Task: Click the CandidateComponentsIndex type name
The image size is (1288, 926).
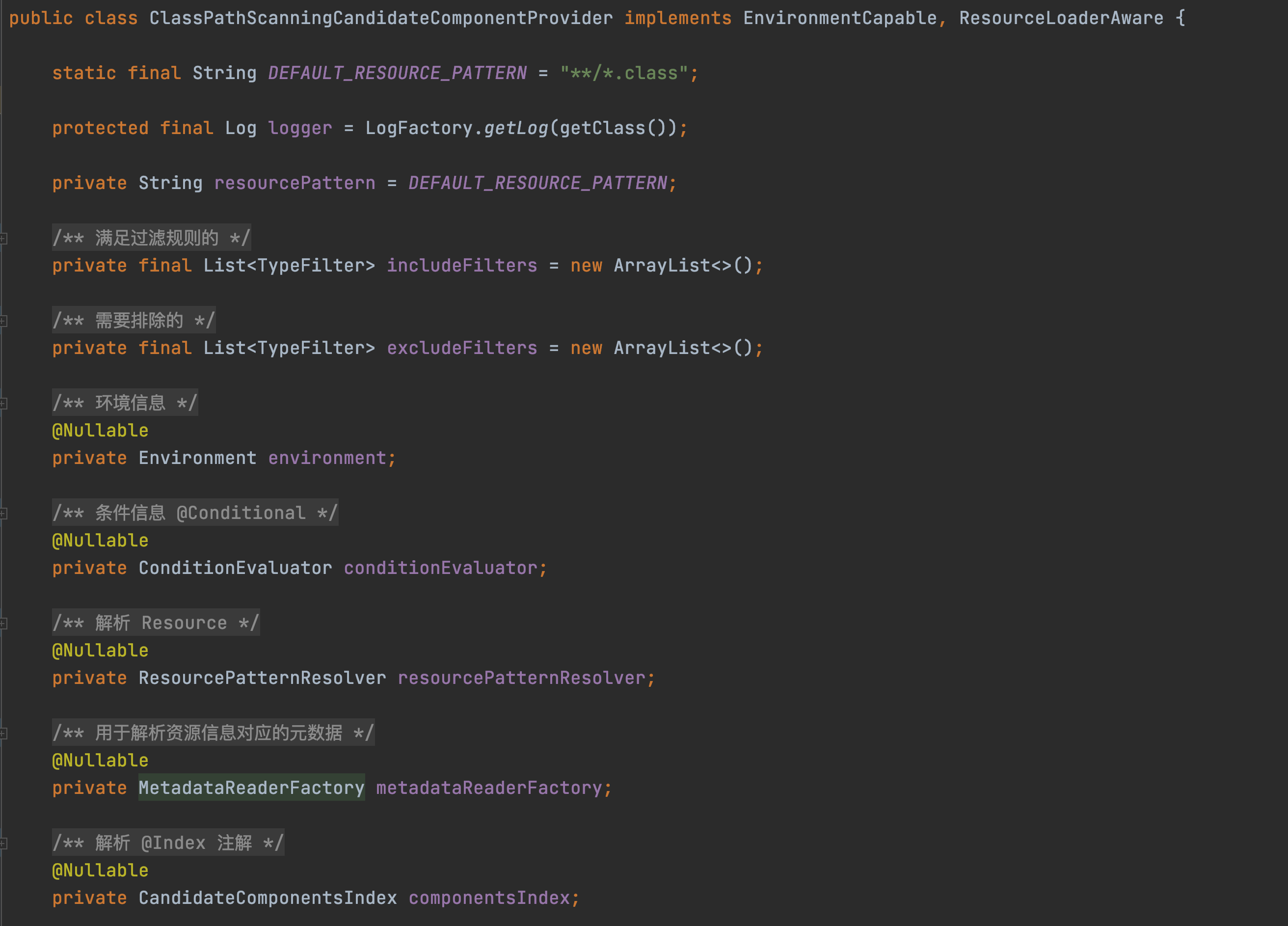Action: [268, 898]
